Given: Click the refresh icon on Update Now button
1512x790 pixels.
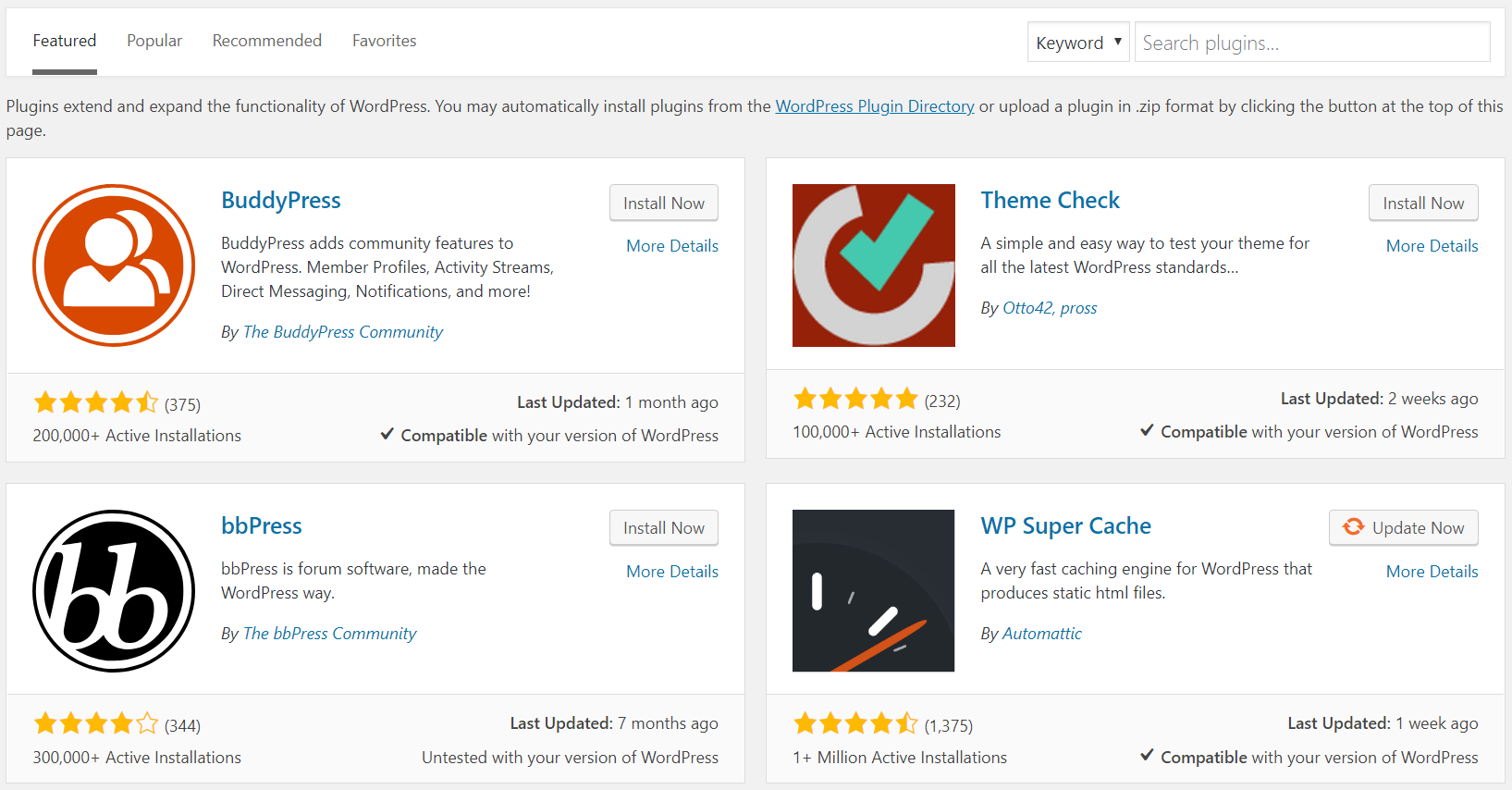Looking at the screenshot, I should click(x=1353, y=527).
